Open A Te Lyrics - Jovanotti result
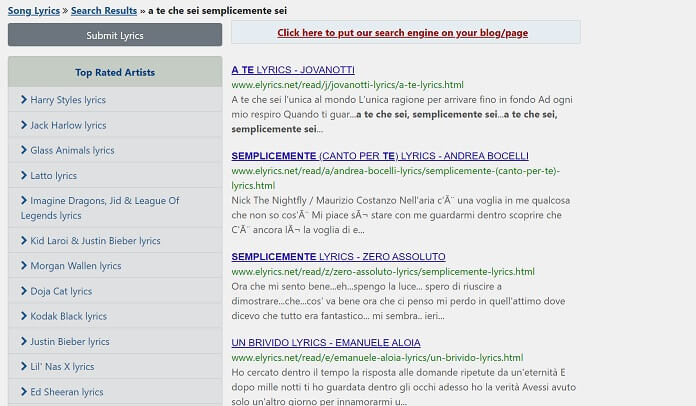The height and width of the screenshot is (406, 696). pos(293,70)
